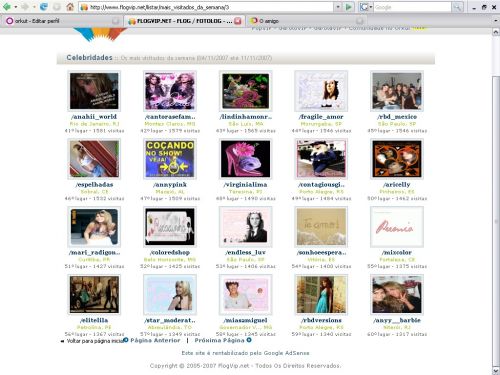
Task: Click the green back arrow button
Action: point(7,7)
